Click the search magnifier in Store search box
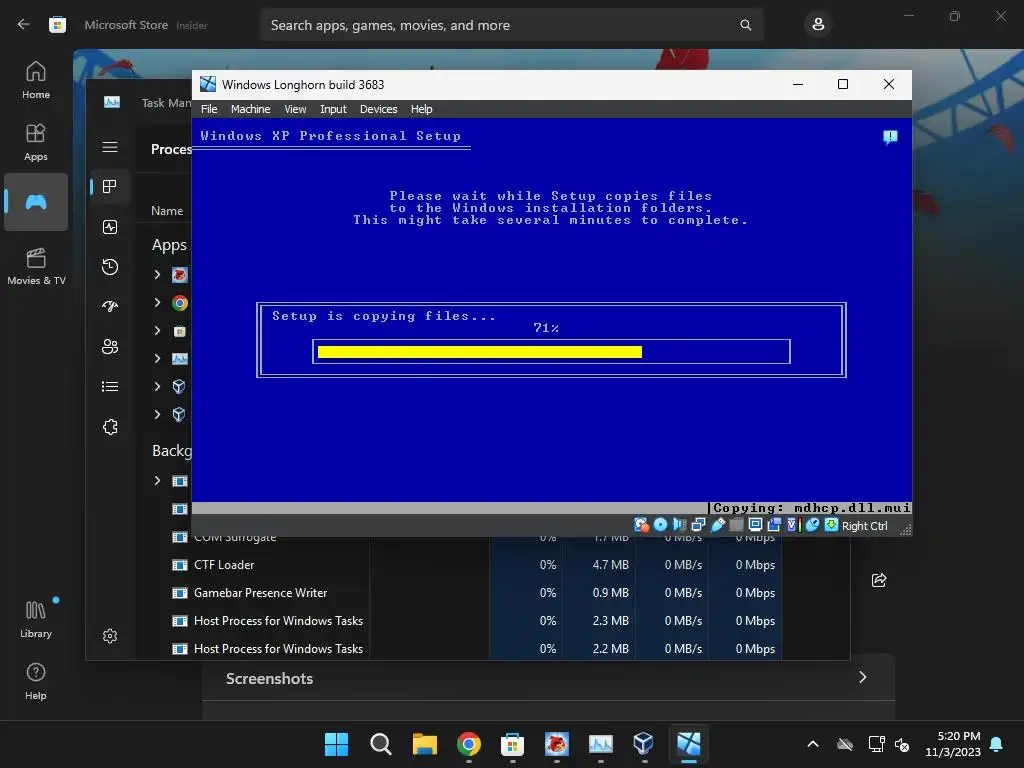The width and height of the screenshot is (1024, 768). tap(745, 25)
